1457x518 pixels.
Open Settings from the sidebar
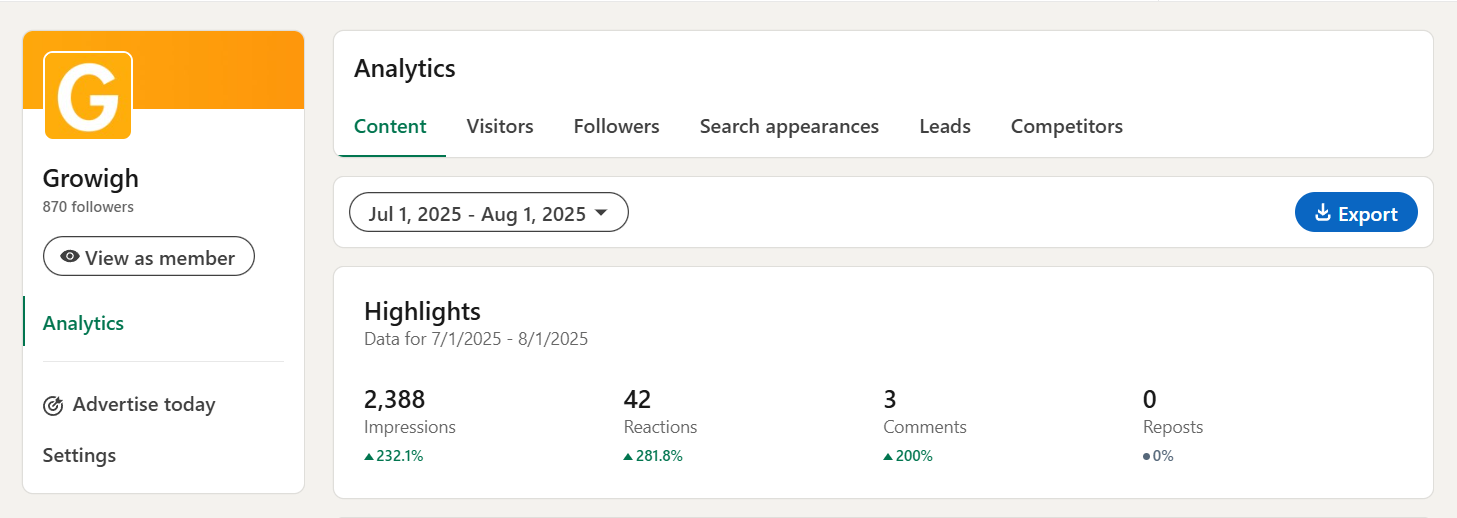tap(79, 455)
